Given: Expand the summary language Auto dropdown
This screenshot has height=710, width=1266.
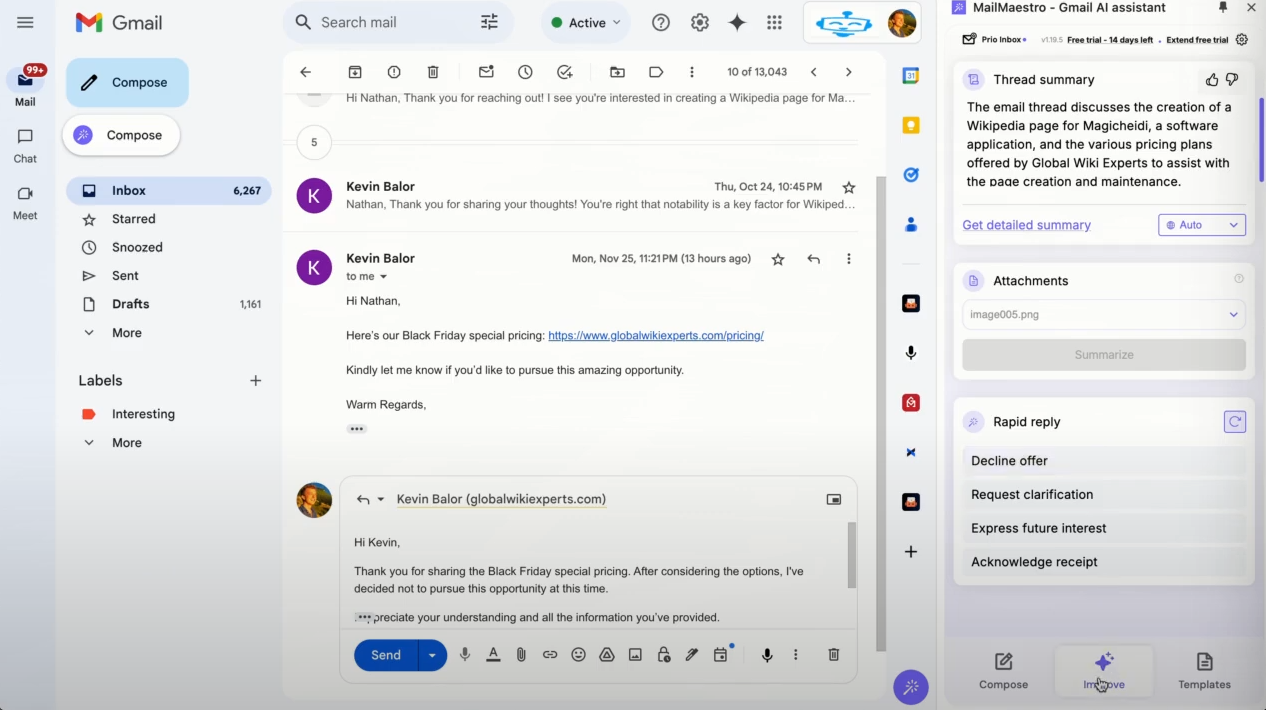Looking at the screenshot, I should [x=1202, y=225].
